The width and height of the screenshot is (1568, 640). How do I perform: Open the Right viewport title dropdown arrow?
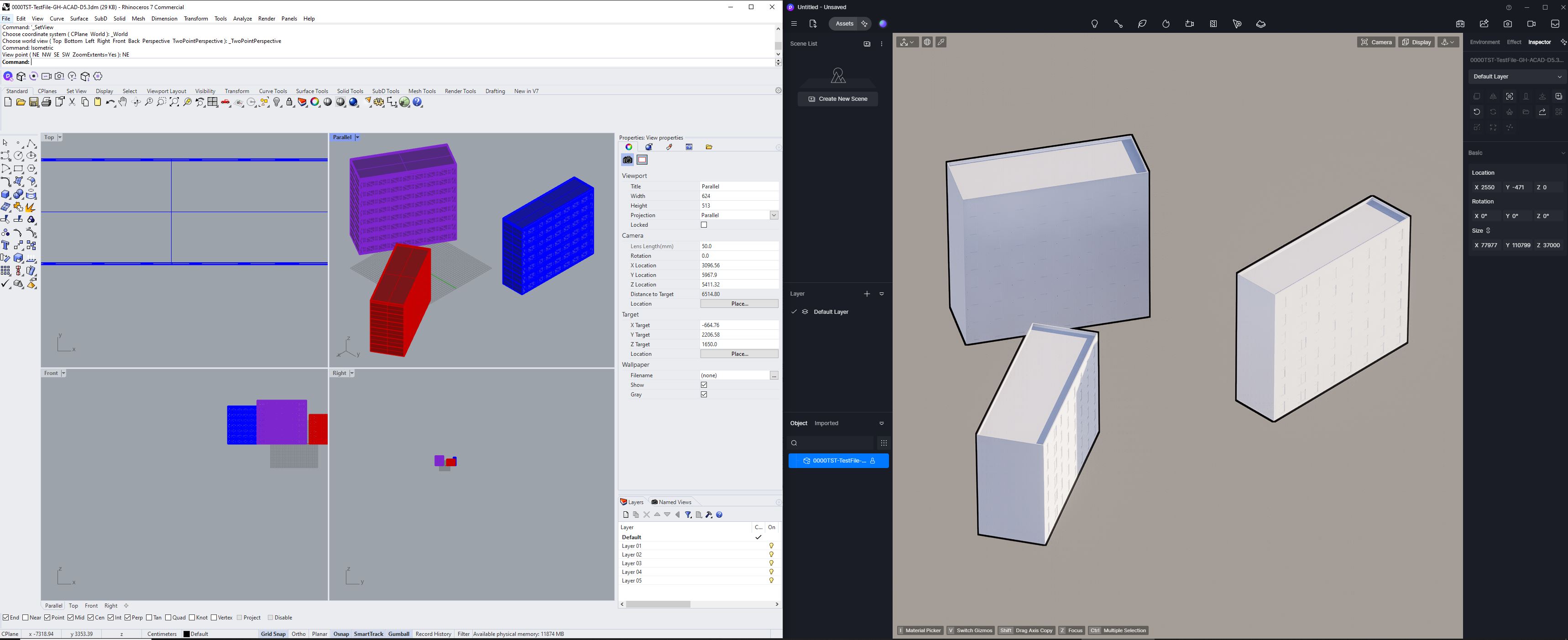click(352, 374)
